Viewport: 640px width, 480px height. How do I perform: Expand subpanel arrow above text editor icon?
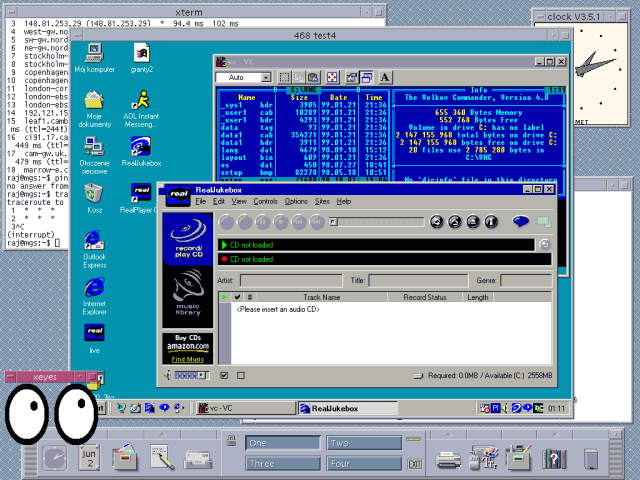162,434
